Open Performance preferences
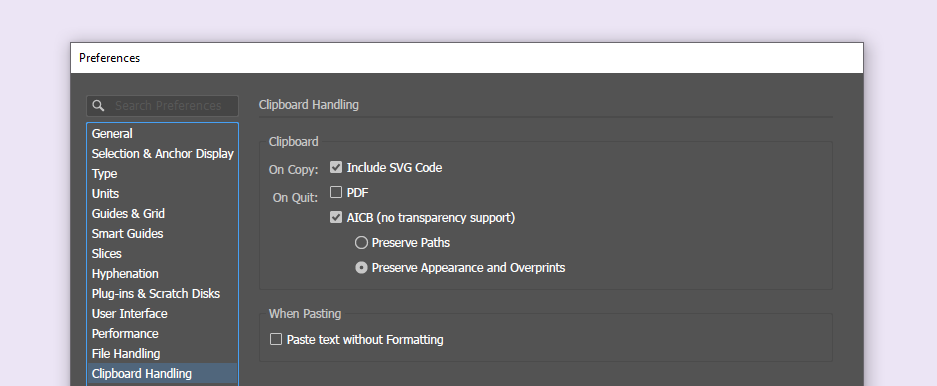Screen dimensions: 937x386 (163, 334)
